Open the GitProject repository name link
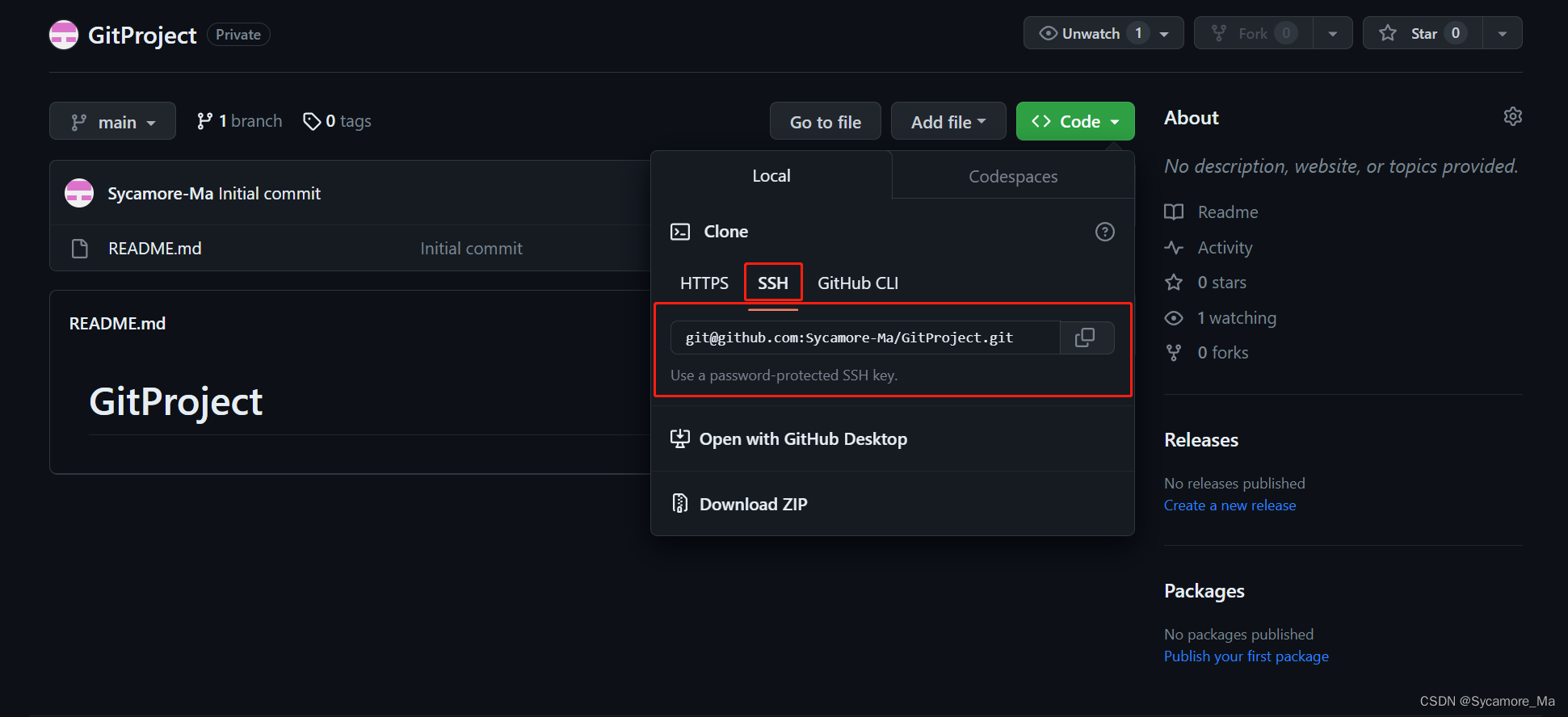1568x717 pixels. point(142,35)
